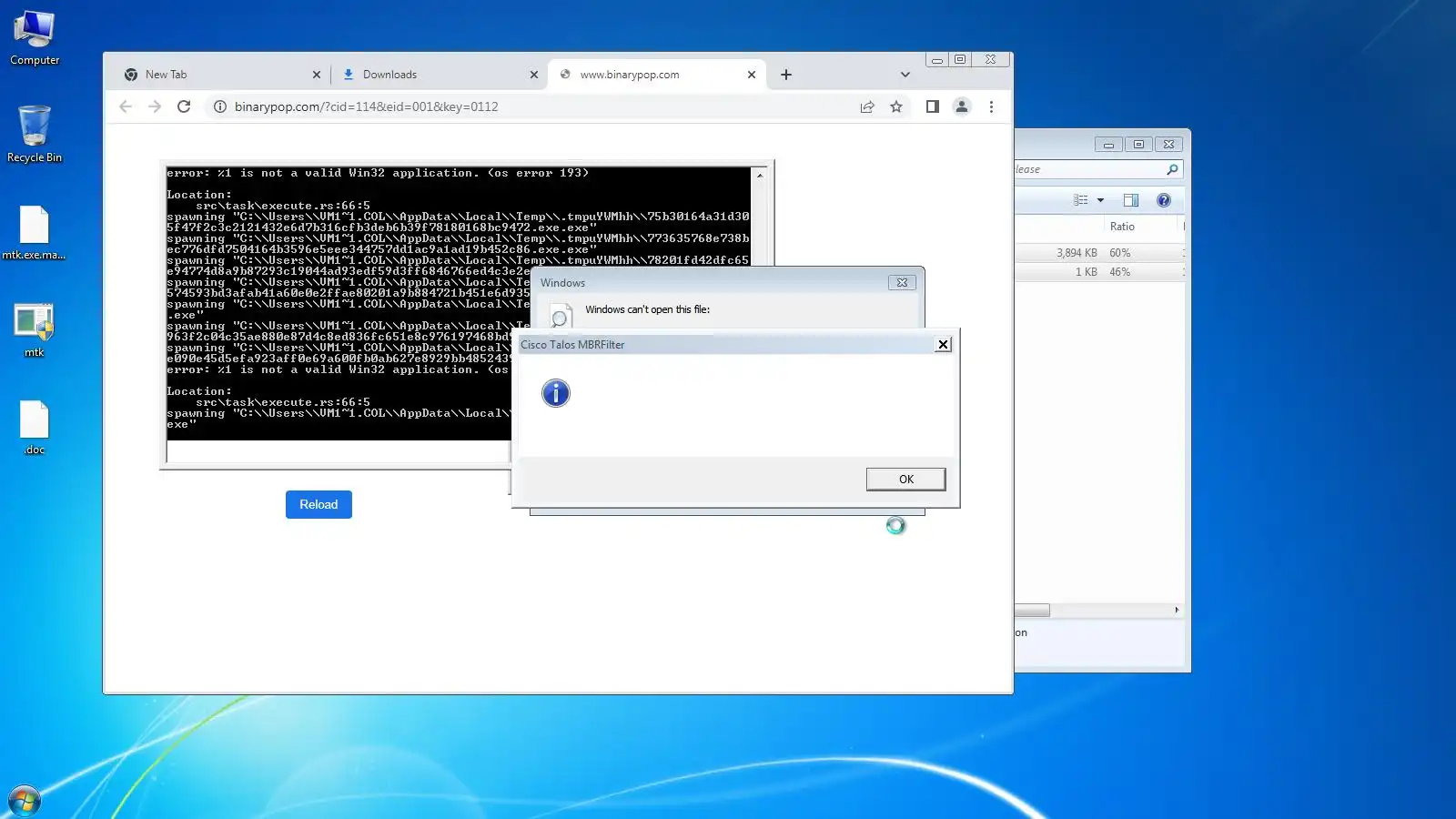
Task: Reload the page with Chrome toolbar icon
Action: click(x=184, y=106)
